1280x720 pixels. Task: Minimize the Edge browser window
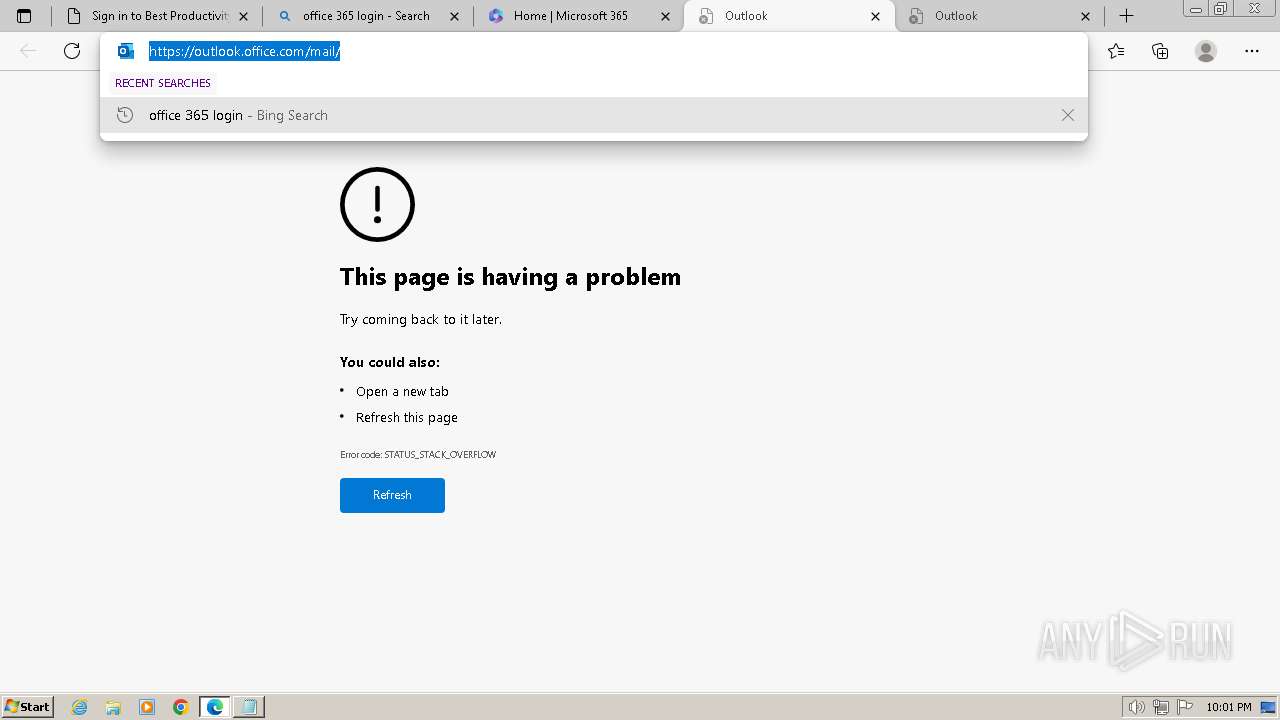(x=1196, y=9)
